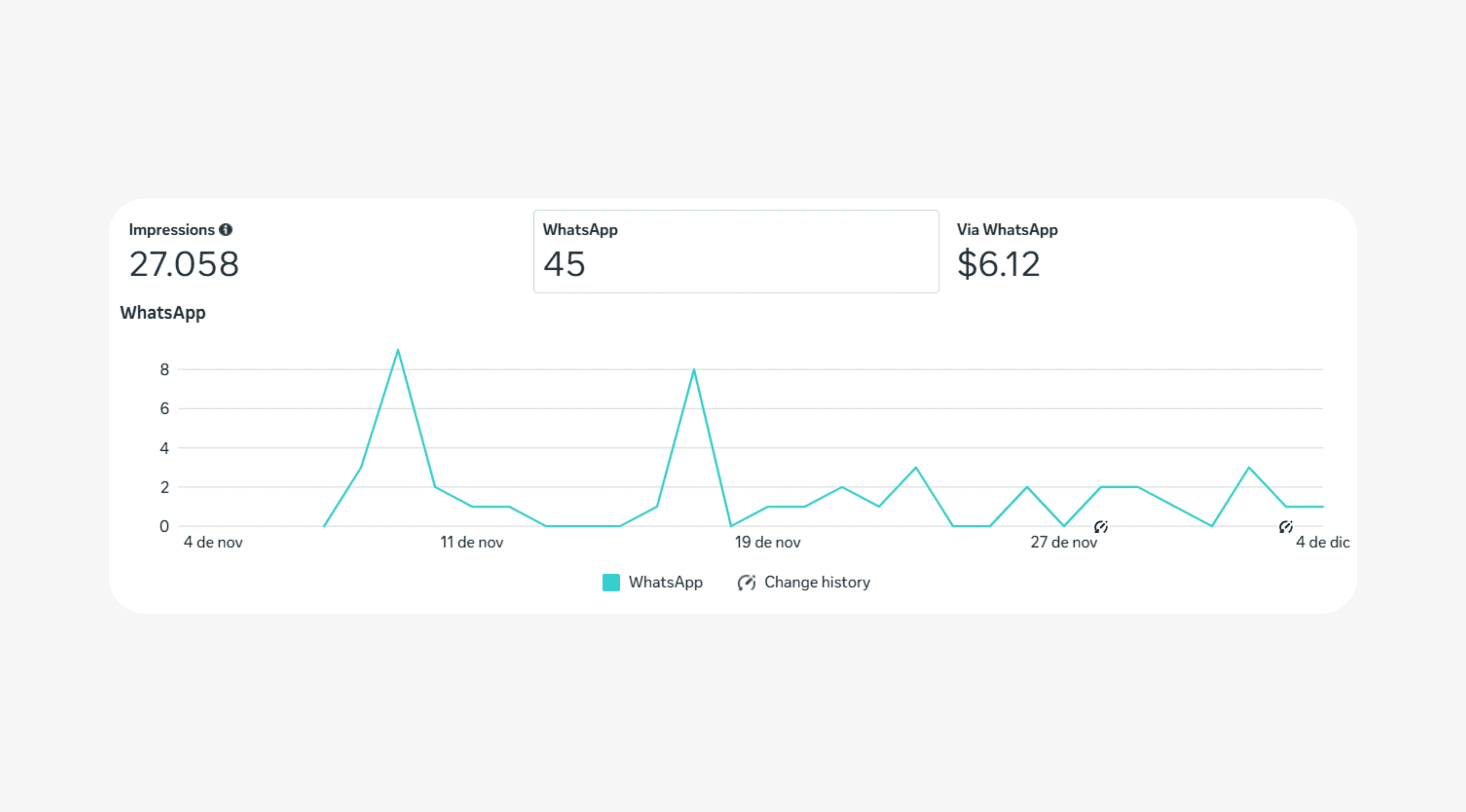Click the rightmost change history badge on the chart

[1286, 527]
